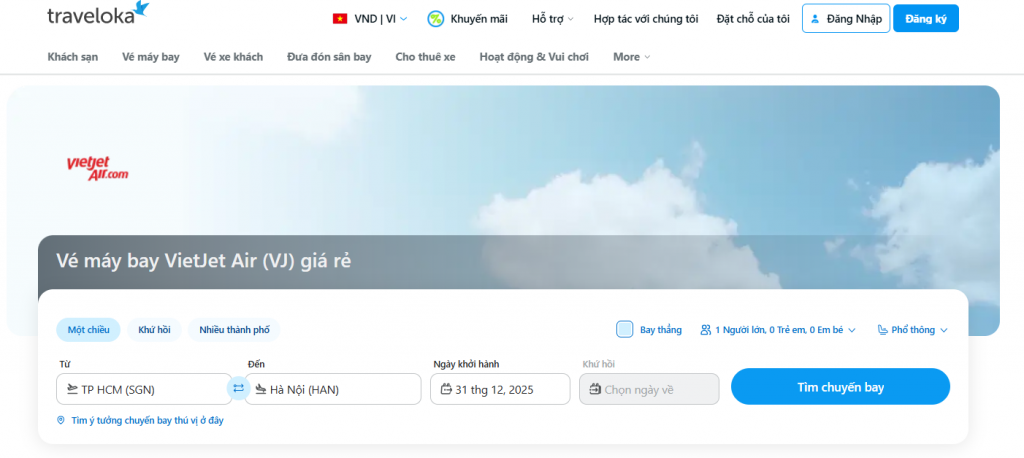
Task: Click the Traveloka logo
Action: pyautogui.click(x=98, y=14)
